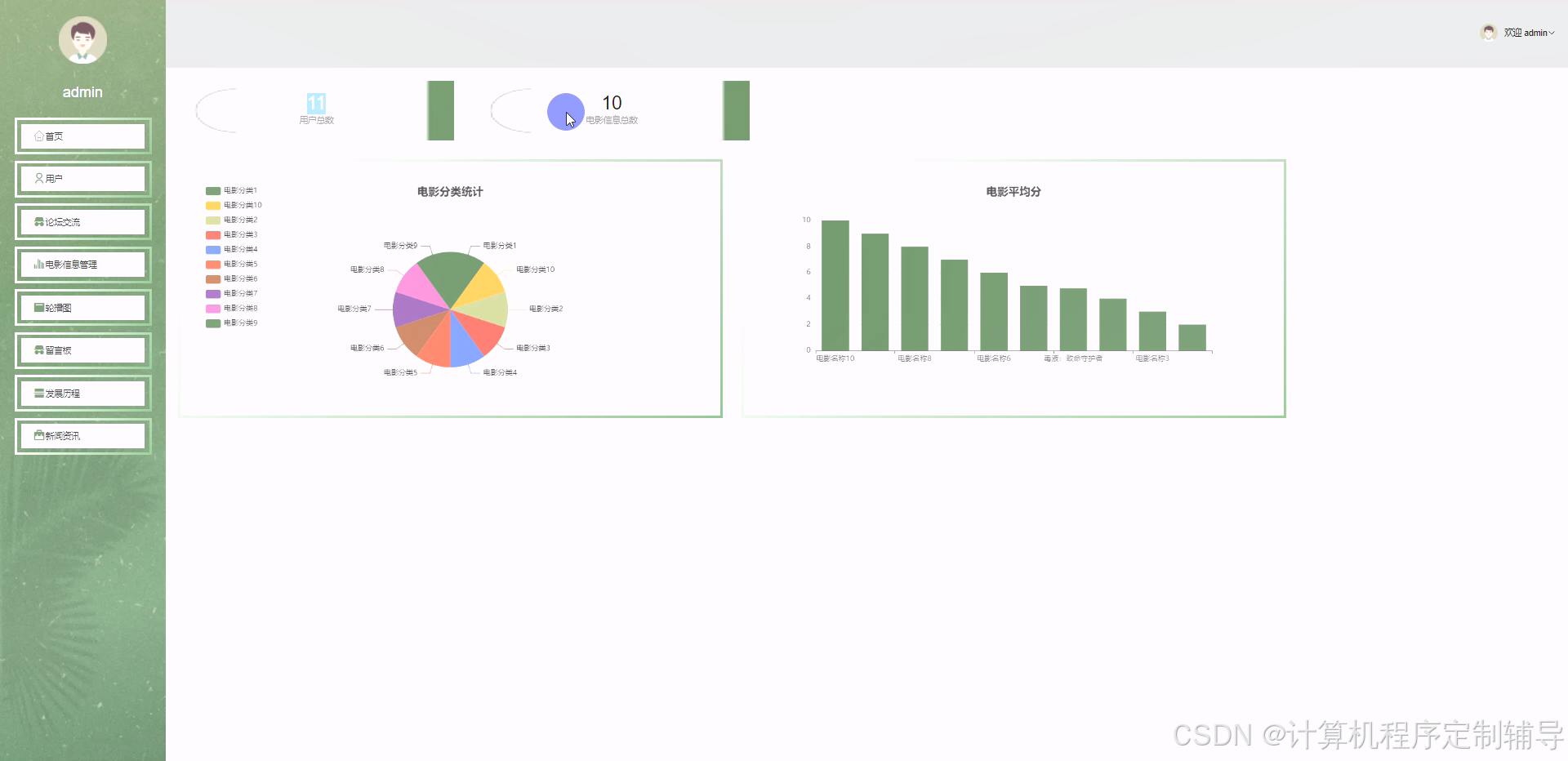Expand the 欢迎 admin dropdown arrow
Image resolution: width=1568 pixels, height=761 pixels.
tap(1552, 33)
